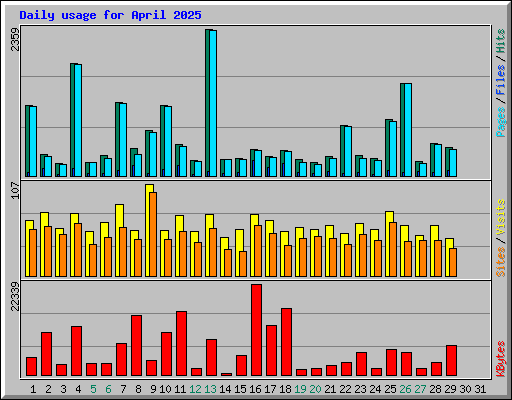Click the day 7 hits bar
This screenshot has width=512, height=400.
tap(117, 139)
